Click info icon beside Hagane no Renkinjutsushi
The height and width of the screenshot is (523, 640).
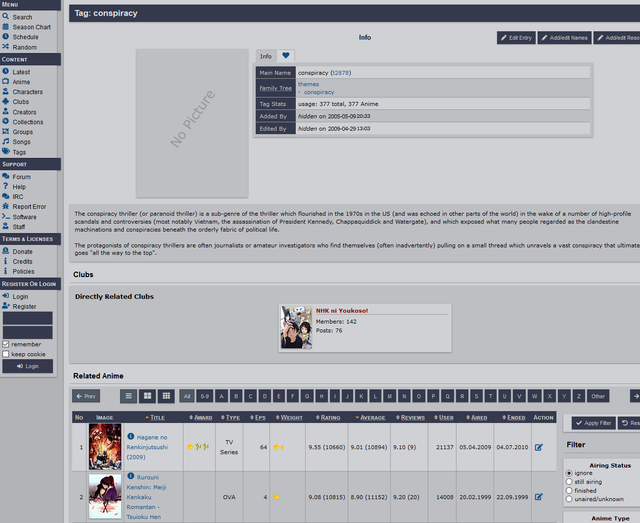pos(131,436)
